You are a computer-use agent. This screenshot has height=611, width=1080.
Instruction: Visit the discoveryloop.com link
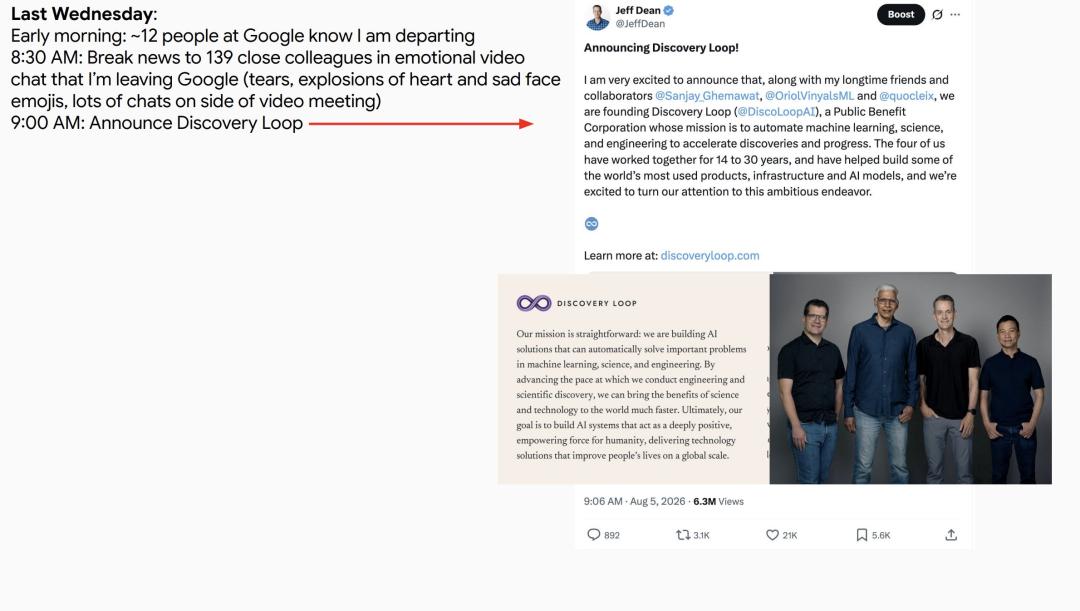(709, 256)
